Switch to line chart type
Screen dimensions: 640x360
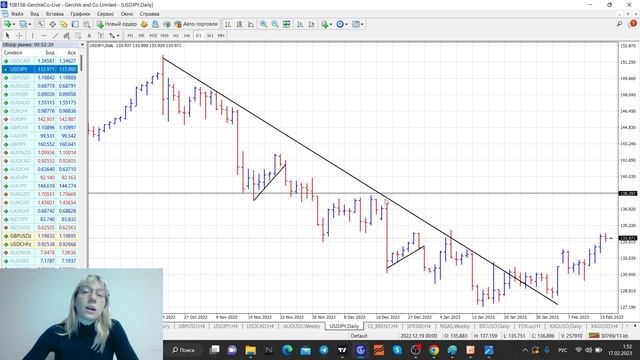(x=251, y=24)
